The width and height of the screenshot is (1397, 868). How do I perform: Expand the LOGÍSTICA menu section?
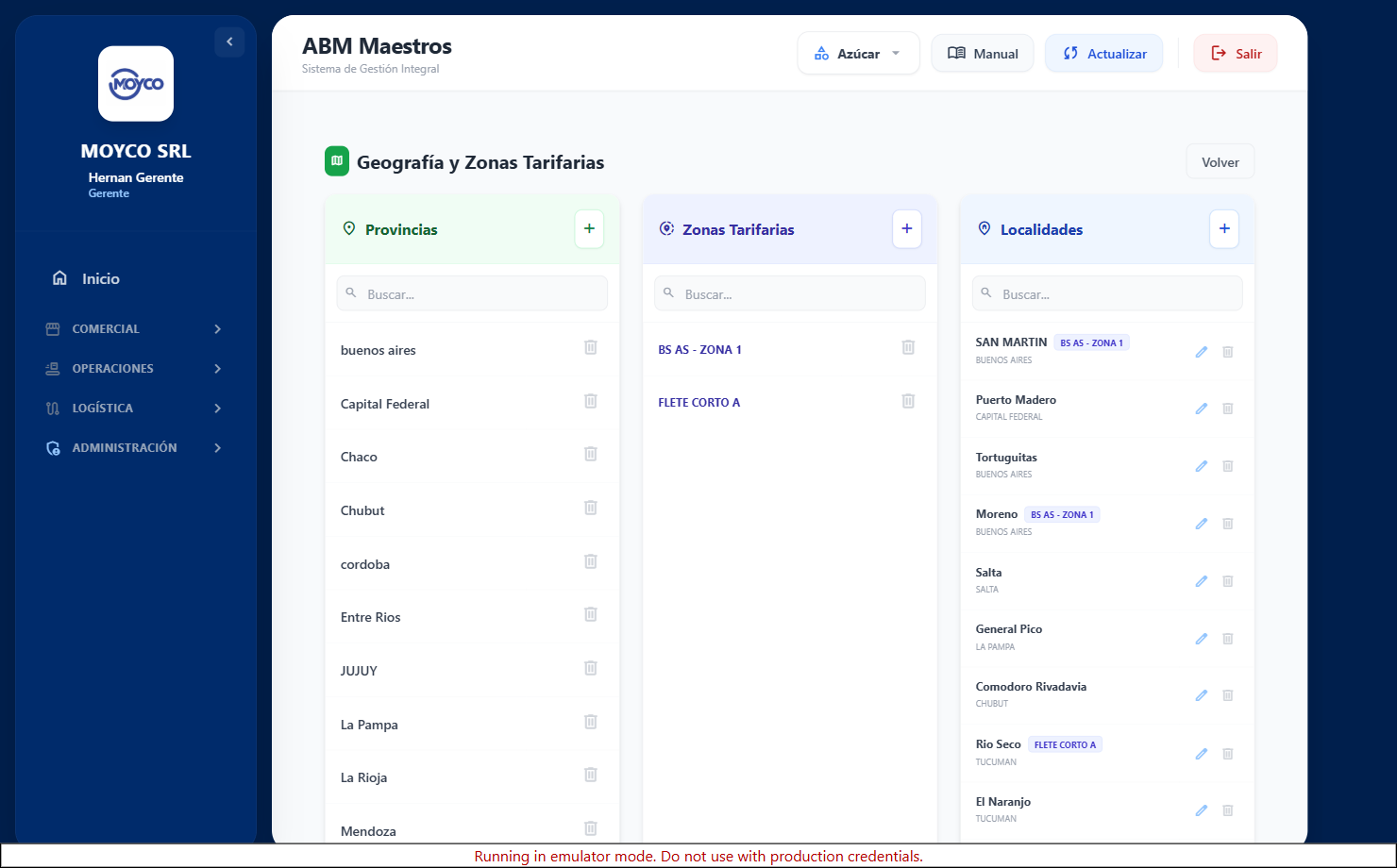click(x=136, y=408)
